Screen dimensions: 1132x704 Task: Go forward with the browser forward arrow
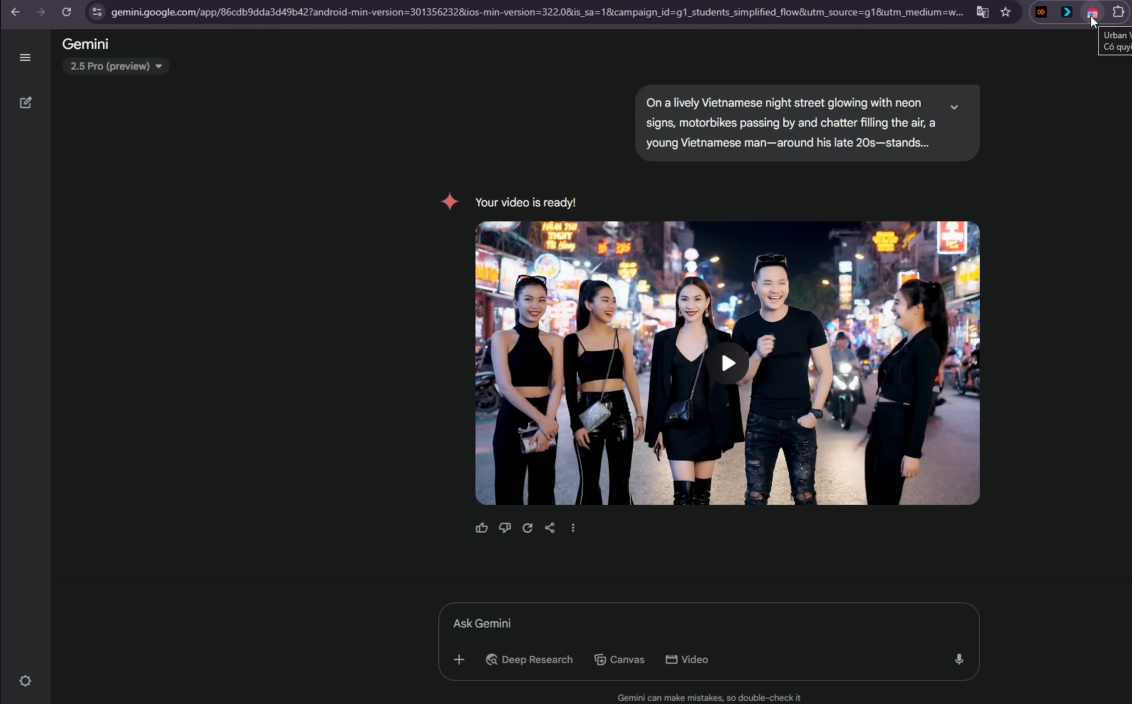point(40,12)
